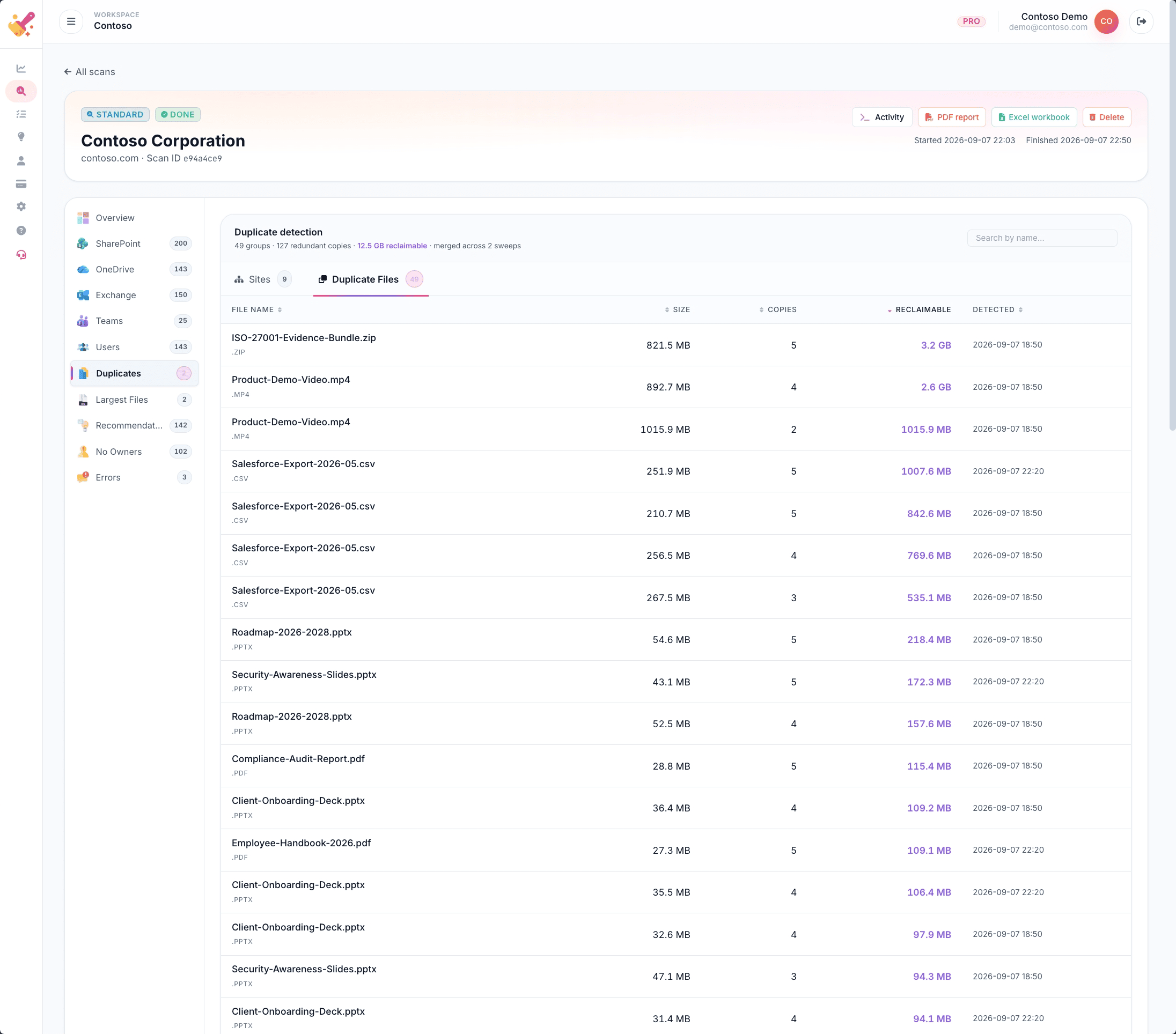Image resolution: width=1176 pixels, height=1034 pixels.
Task: Click the STANDARD scan type badge
Action: tap(115, 114)
